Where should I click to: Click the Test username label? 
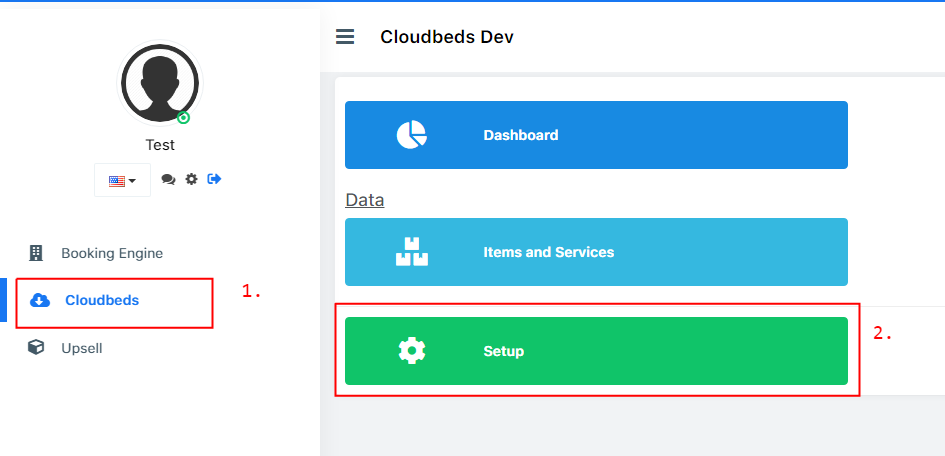coord(160,145)
